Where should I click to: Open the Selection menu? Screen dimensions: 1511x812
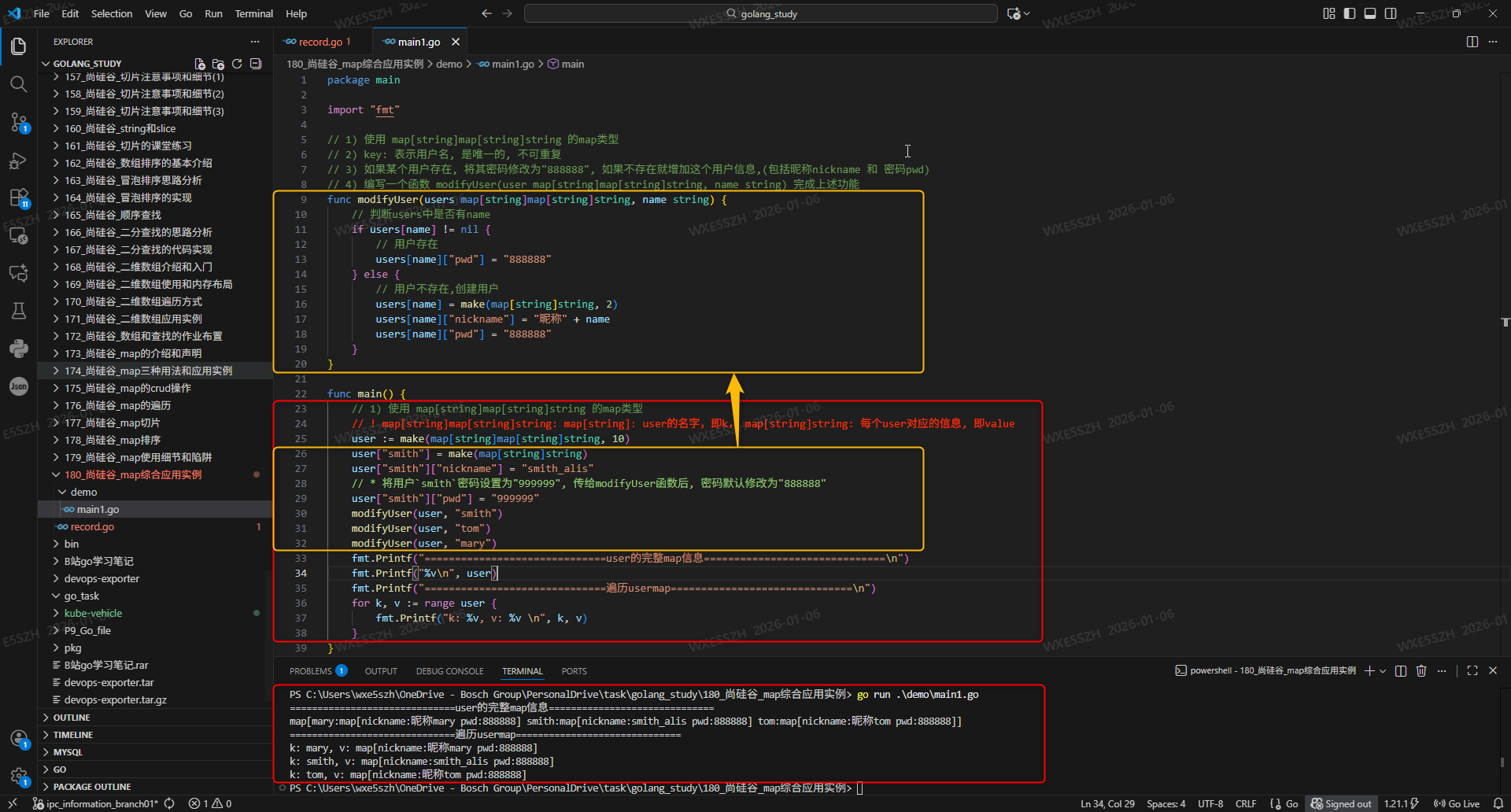pos(112,13)
